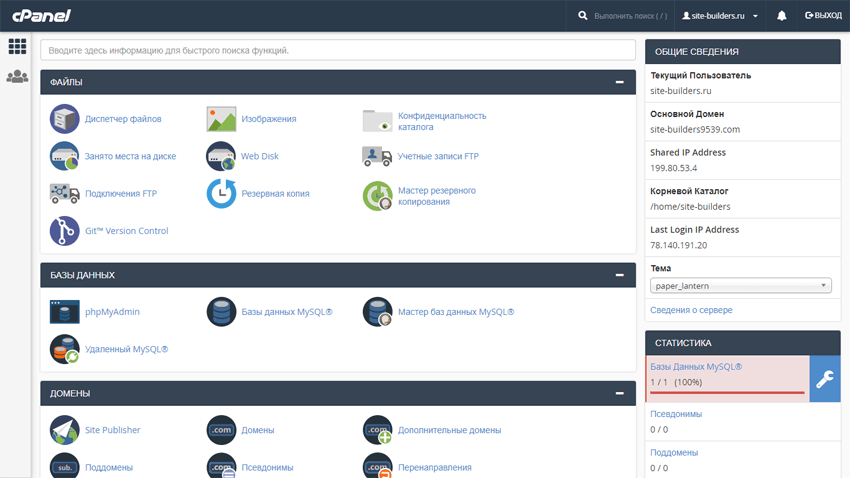Click the Изображения icon
The height and width of the screenshot is (478, 850).
(x=221, y=119)
